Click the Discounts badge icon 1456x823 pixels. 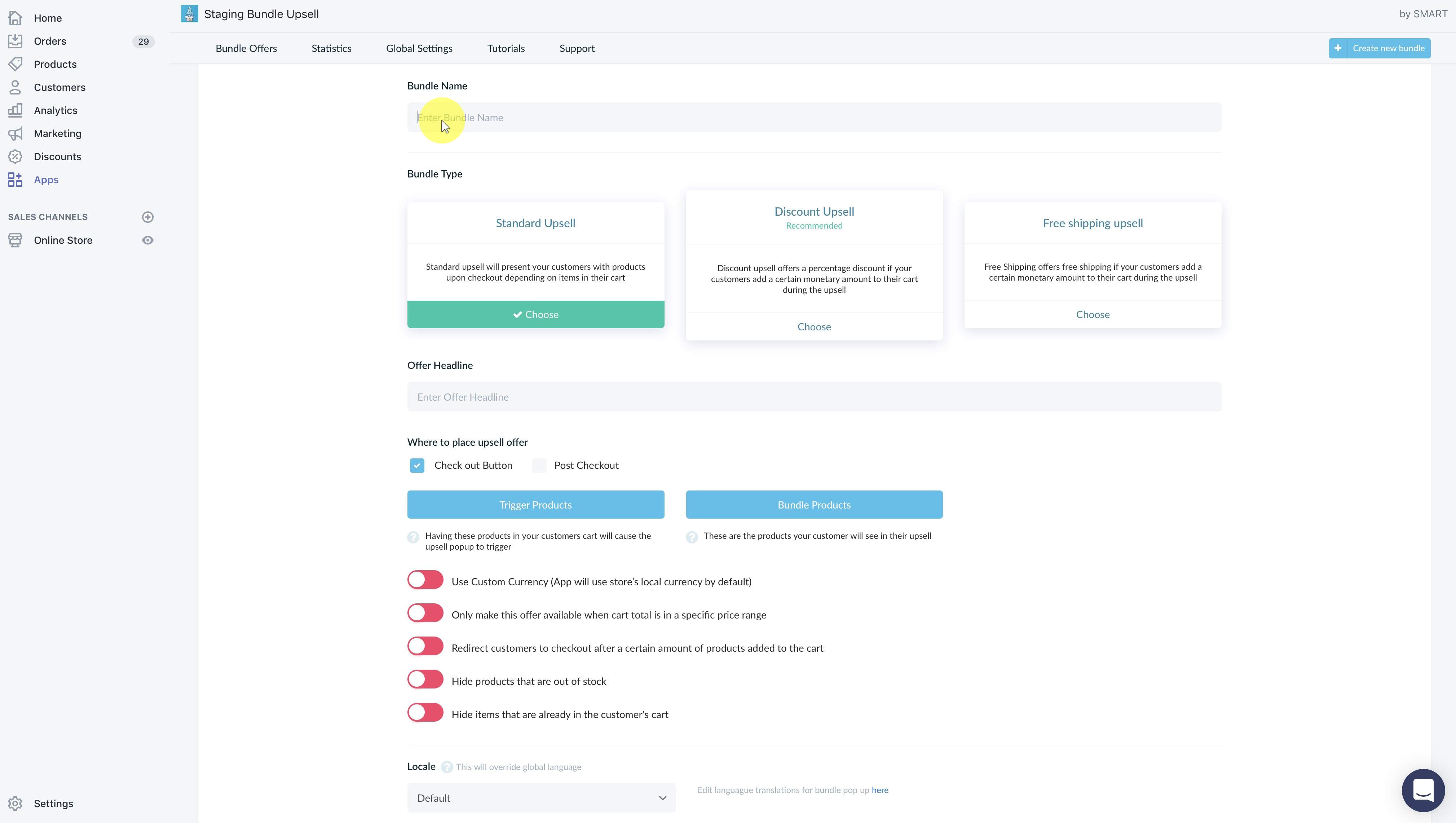15,157
